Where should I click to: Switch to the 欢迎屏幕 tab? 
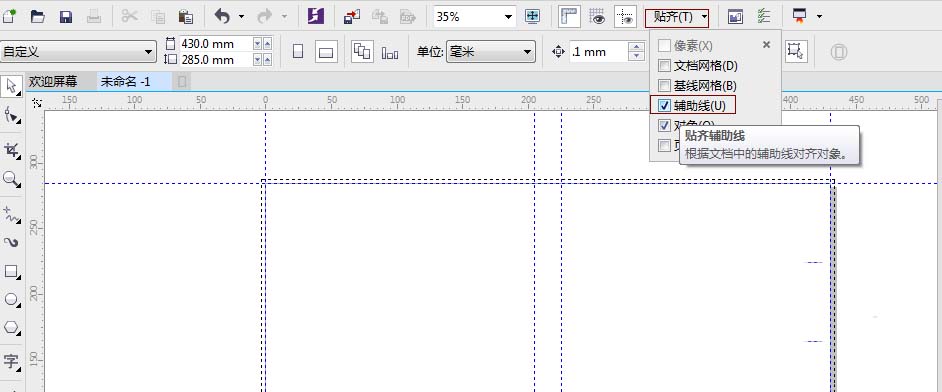(53, 82)
